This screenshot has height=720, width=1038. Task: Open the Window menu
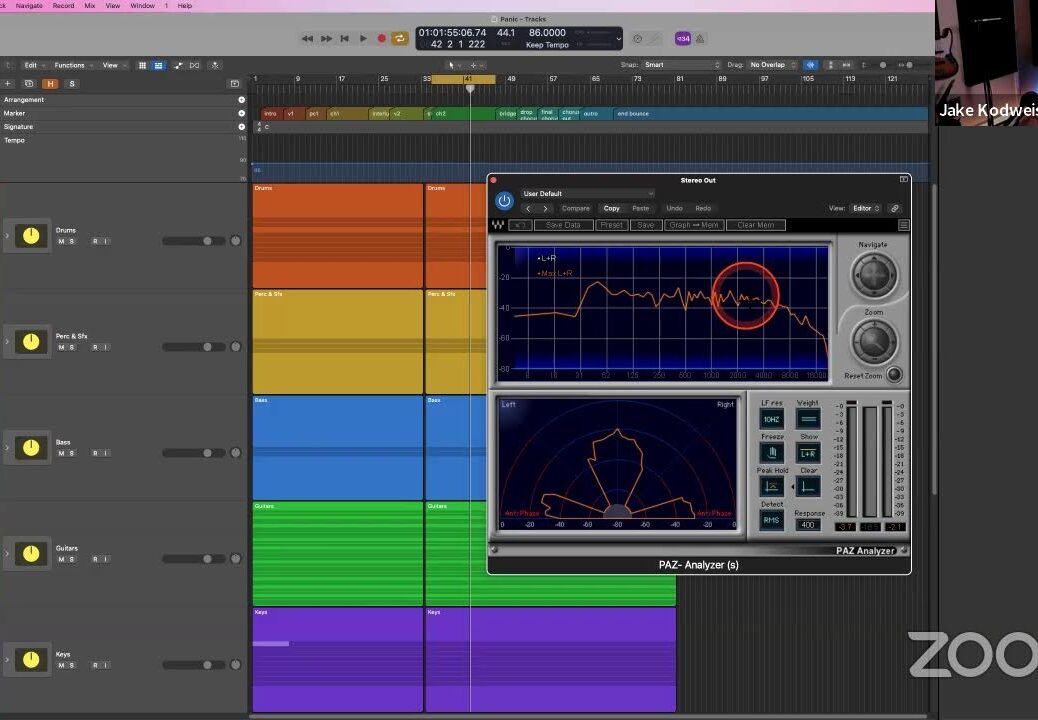click(x=142, y=5)
